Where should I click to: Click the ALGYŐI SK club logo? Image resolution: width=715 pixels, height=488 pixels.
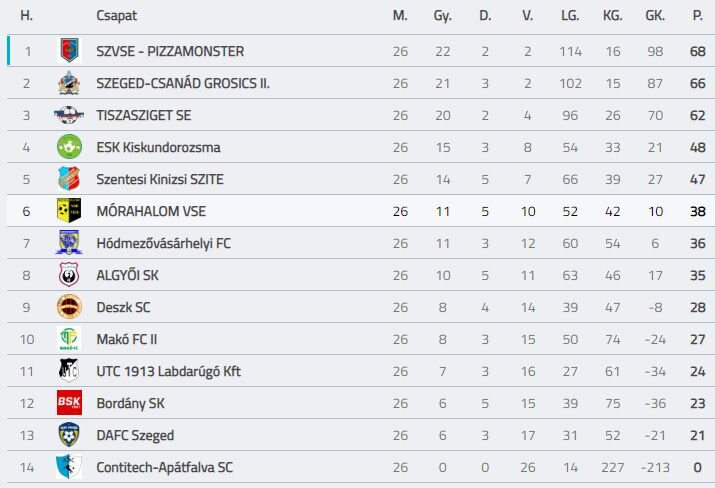coord(69,275)
